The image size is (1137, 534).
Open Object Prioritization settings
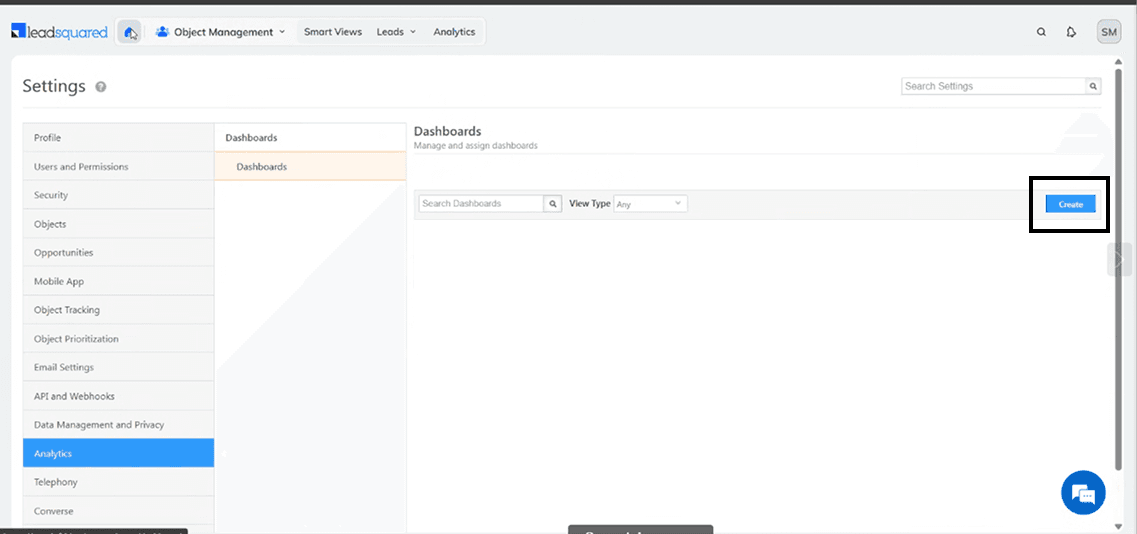click(118, 339)
